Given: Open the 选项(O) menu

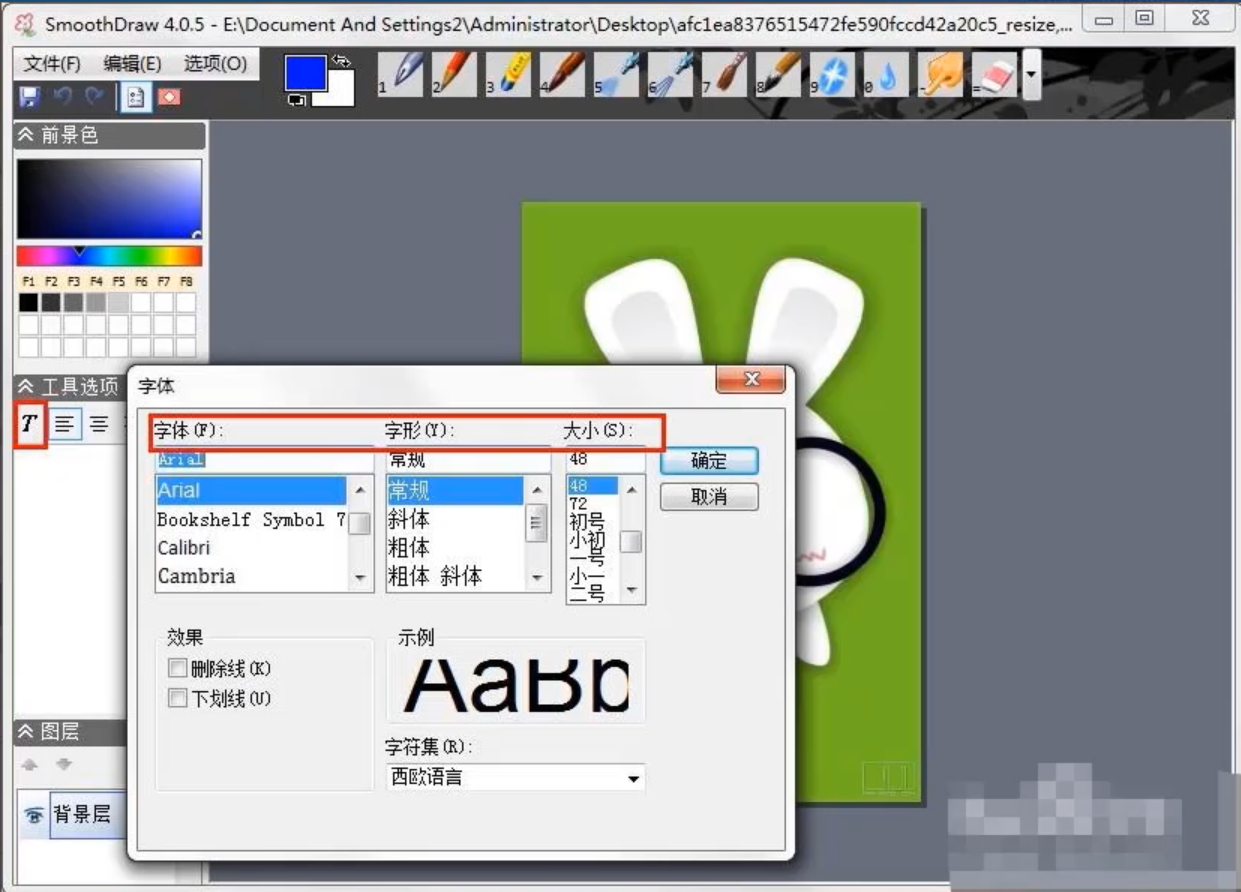Looking at the screenshot, I should click(215, 64).
